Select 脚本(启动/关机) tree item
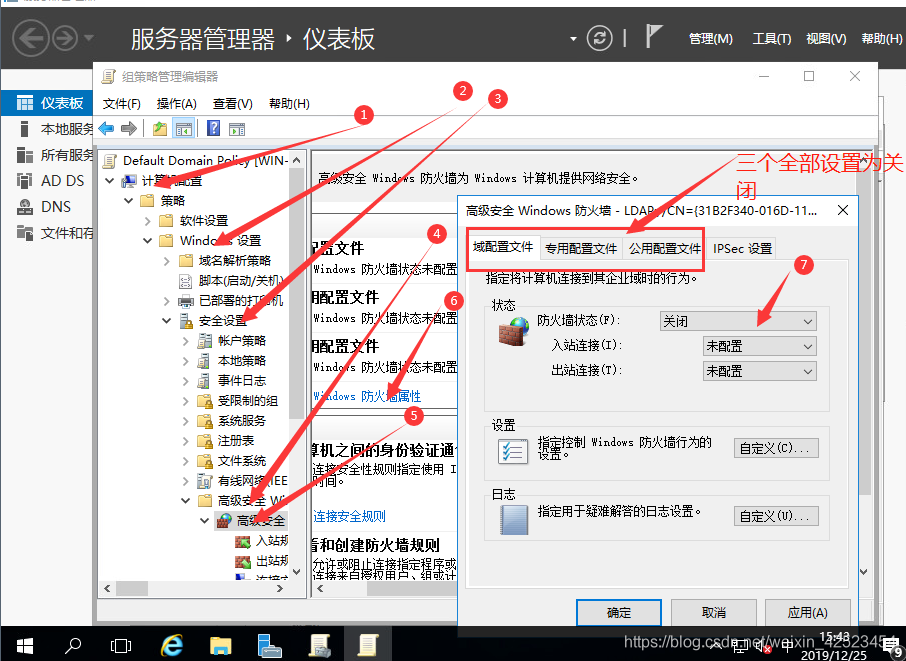 (240, 281)
